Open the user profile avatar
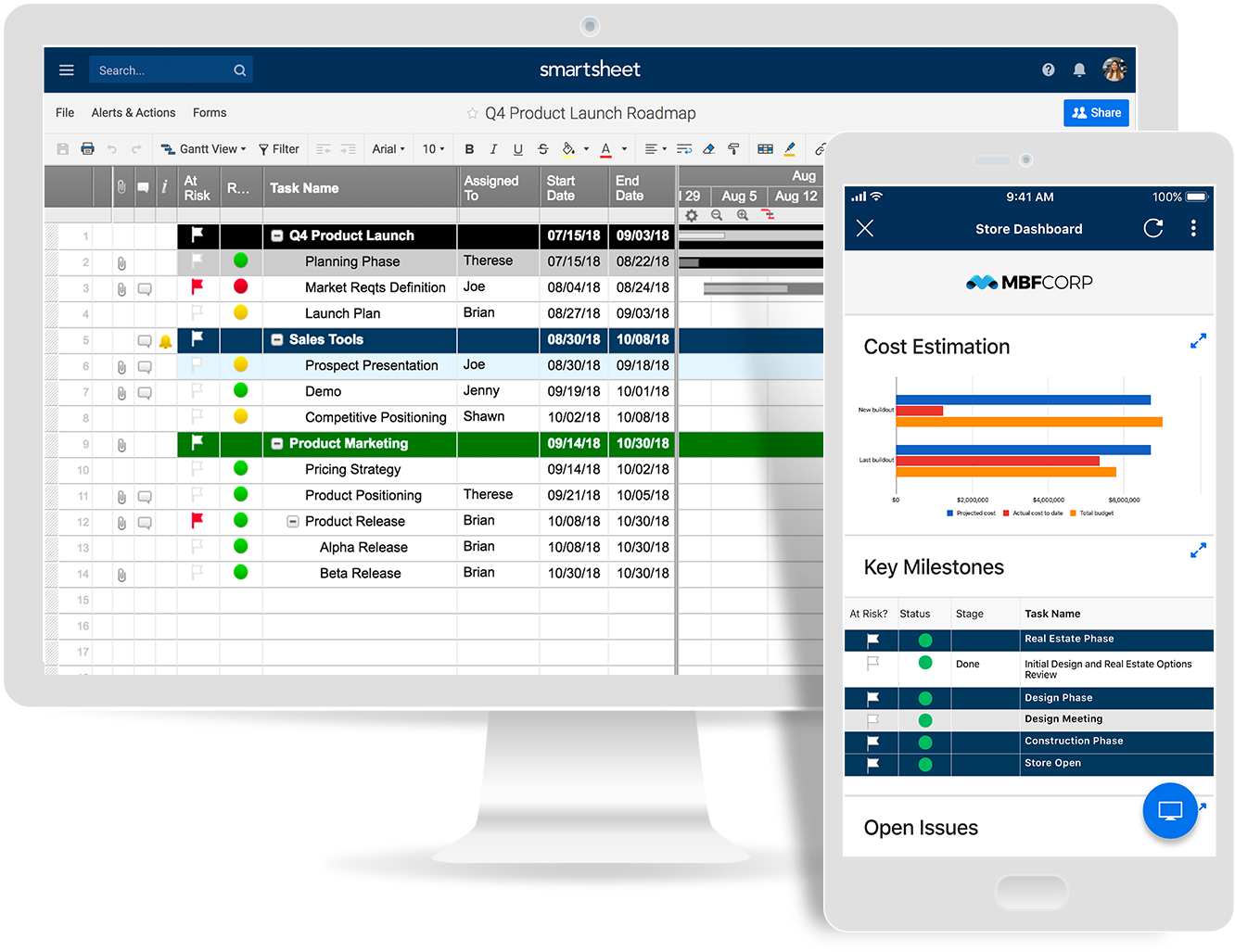Viewport: 1235px width, 952px height. click(x=1114, y=69)
